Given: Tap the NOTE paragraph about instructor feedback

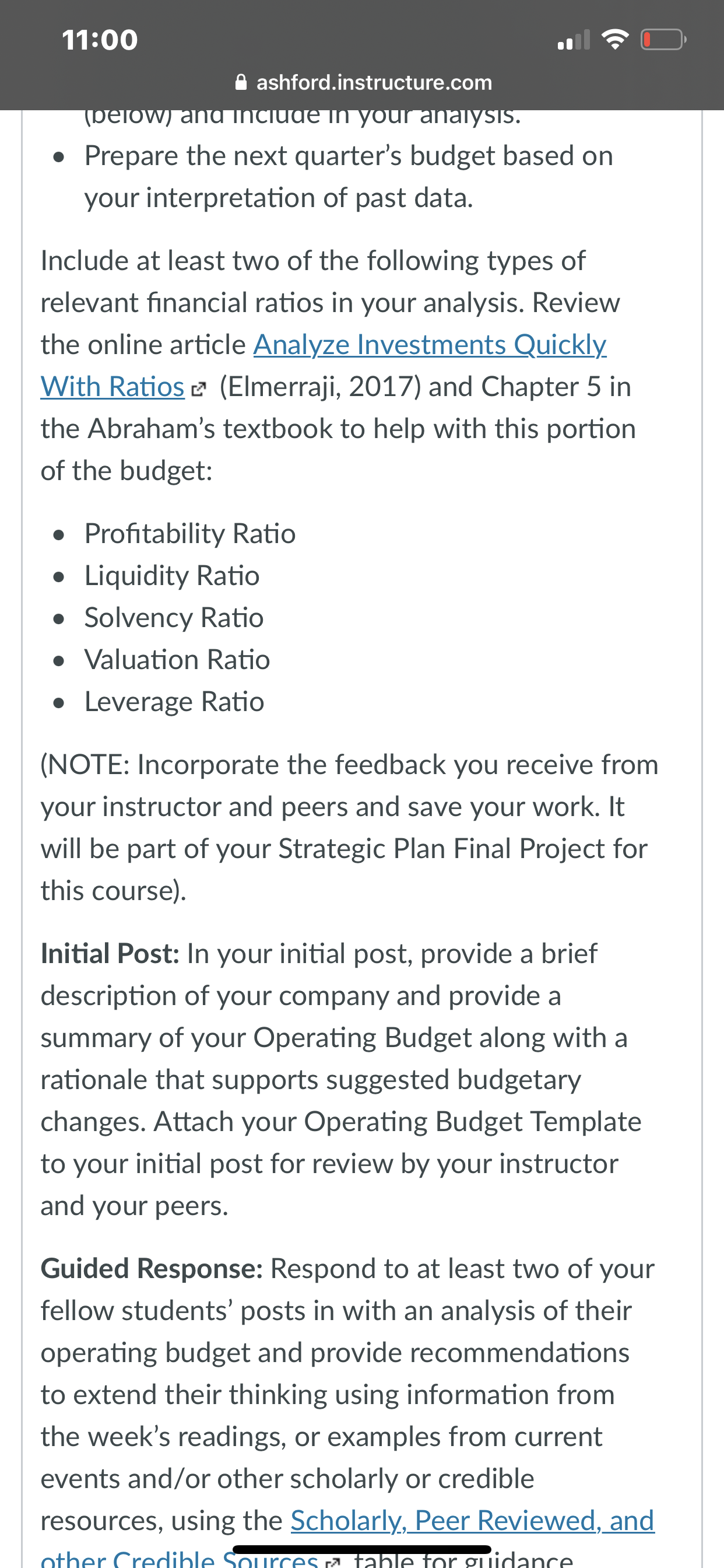Looking at the screenshot, I should pyautogui.click(x=349, y=828).
